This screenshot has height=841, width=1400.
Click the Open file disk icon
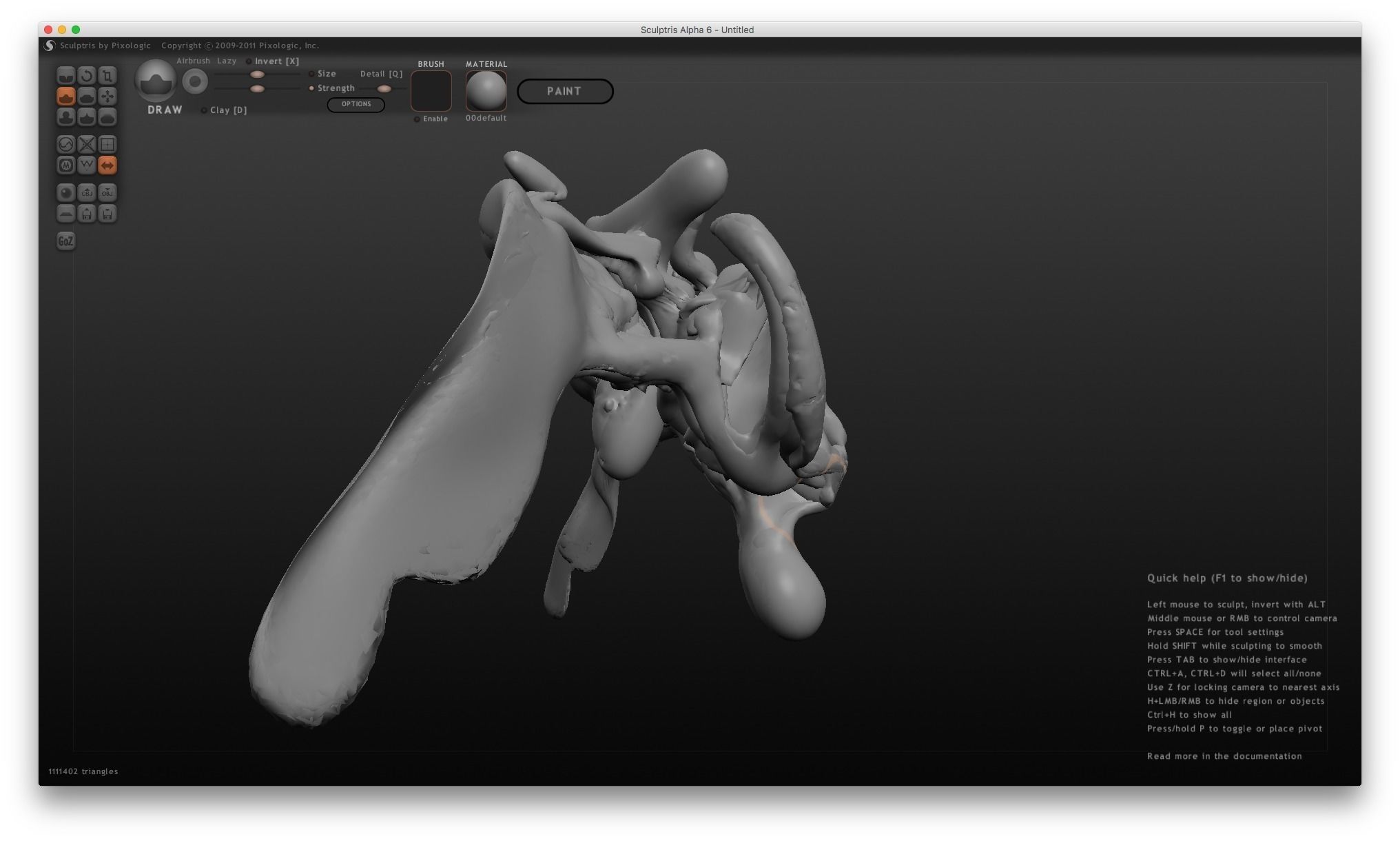[x=86, y=213]
